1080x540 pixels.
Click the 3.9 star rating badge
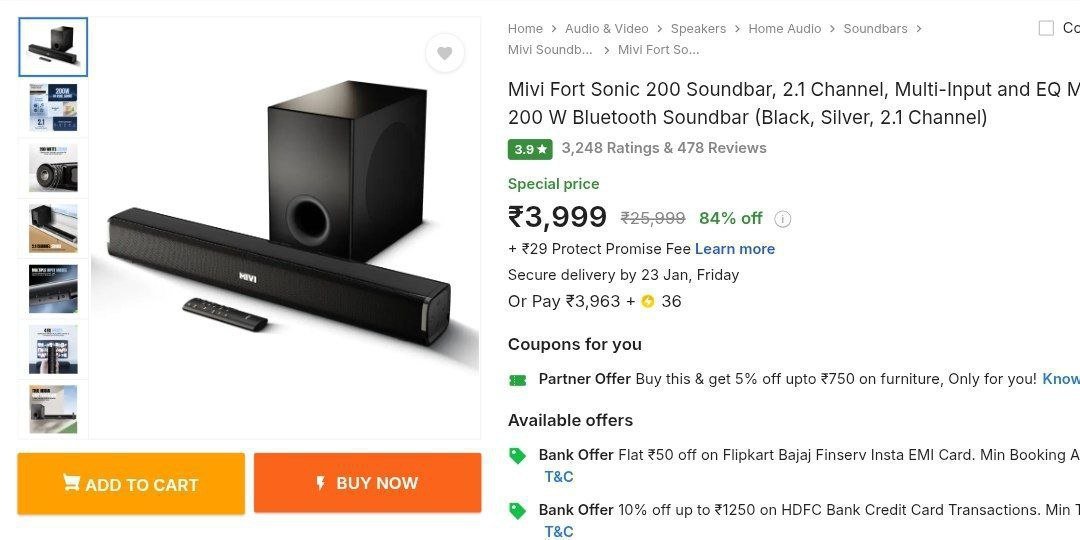pos(530,149)
